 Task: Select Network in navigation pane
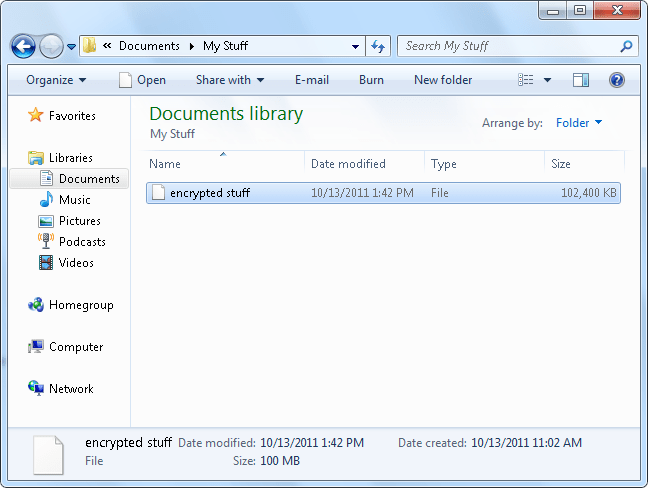(x=71, y=389)
